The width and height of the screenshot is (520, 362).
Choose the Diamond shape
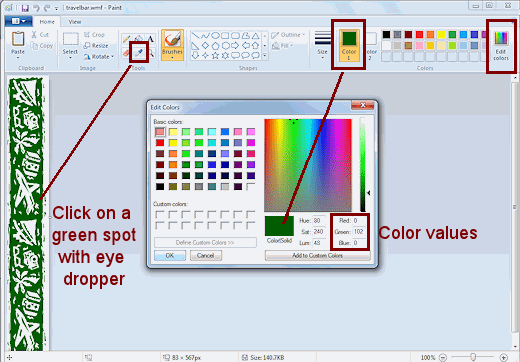[x=205, y=46]
